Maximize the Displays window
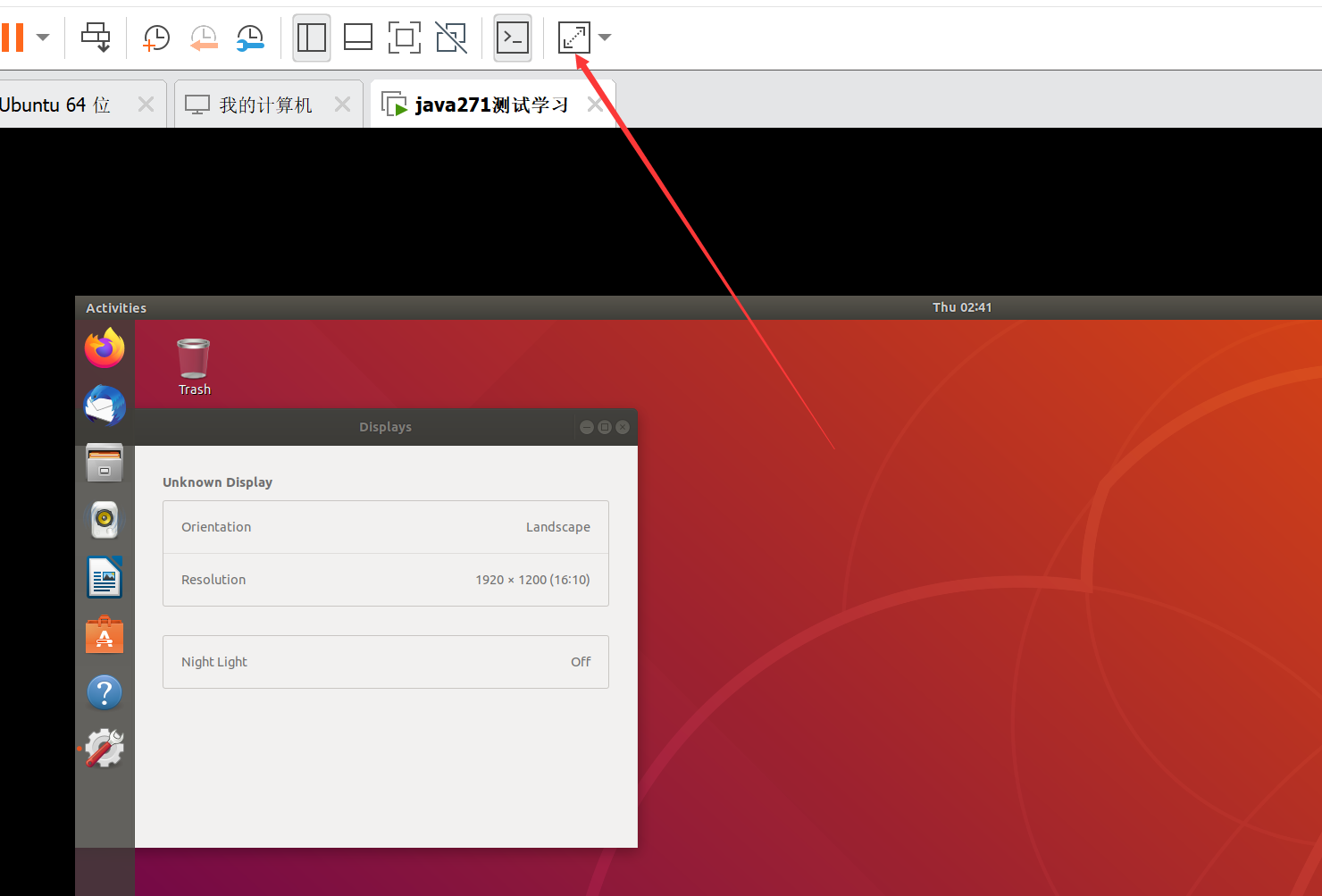1322x896 pixels. (605, 427)
